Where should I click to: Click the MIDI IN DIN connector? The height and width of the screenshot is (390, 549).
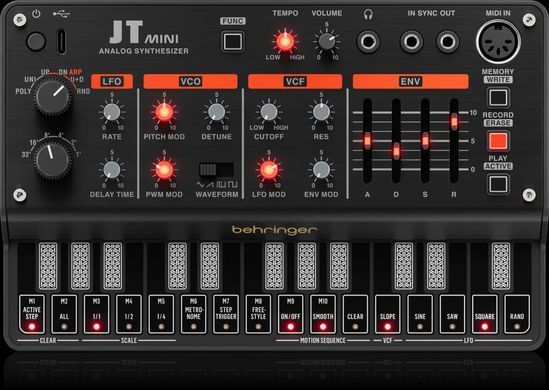[x=498, y=41]
